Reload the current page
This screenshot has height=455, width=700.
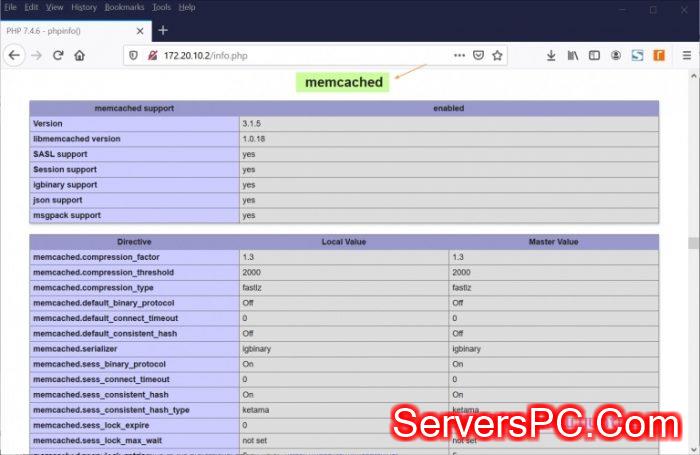pyautogui.click(x=58, y=55)
